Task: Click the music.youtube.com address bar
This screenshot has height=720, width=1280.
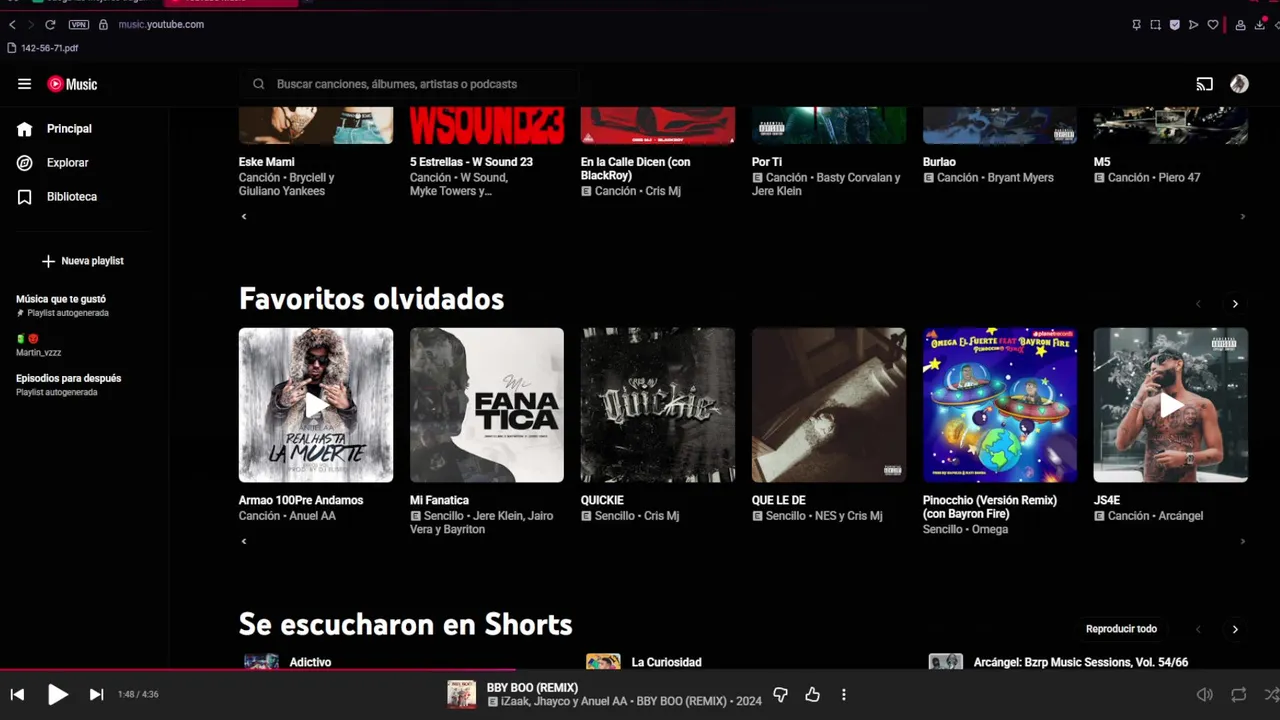Action: tap(161, 24)
